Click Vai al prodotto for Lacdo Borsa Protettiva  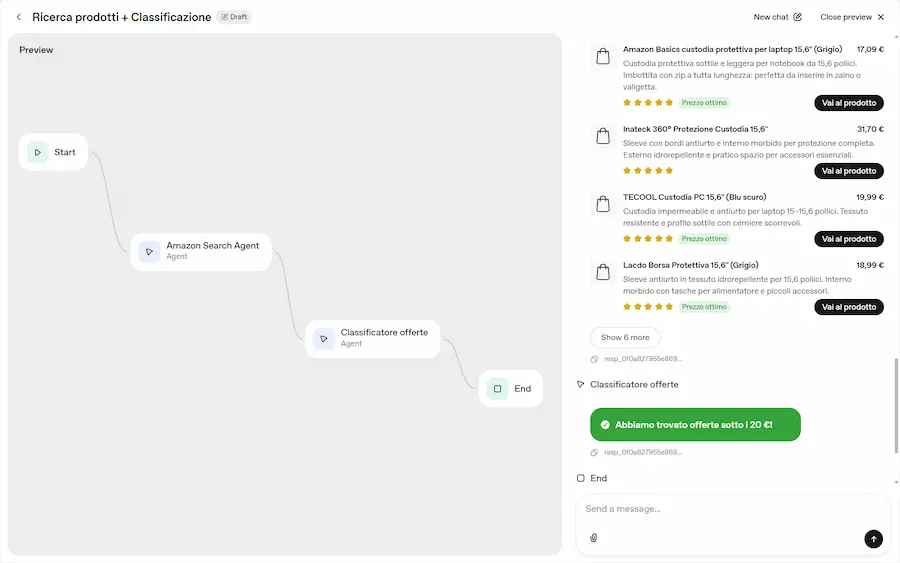tap(848, 307)
